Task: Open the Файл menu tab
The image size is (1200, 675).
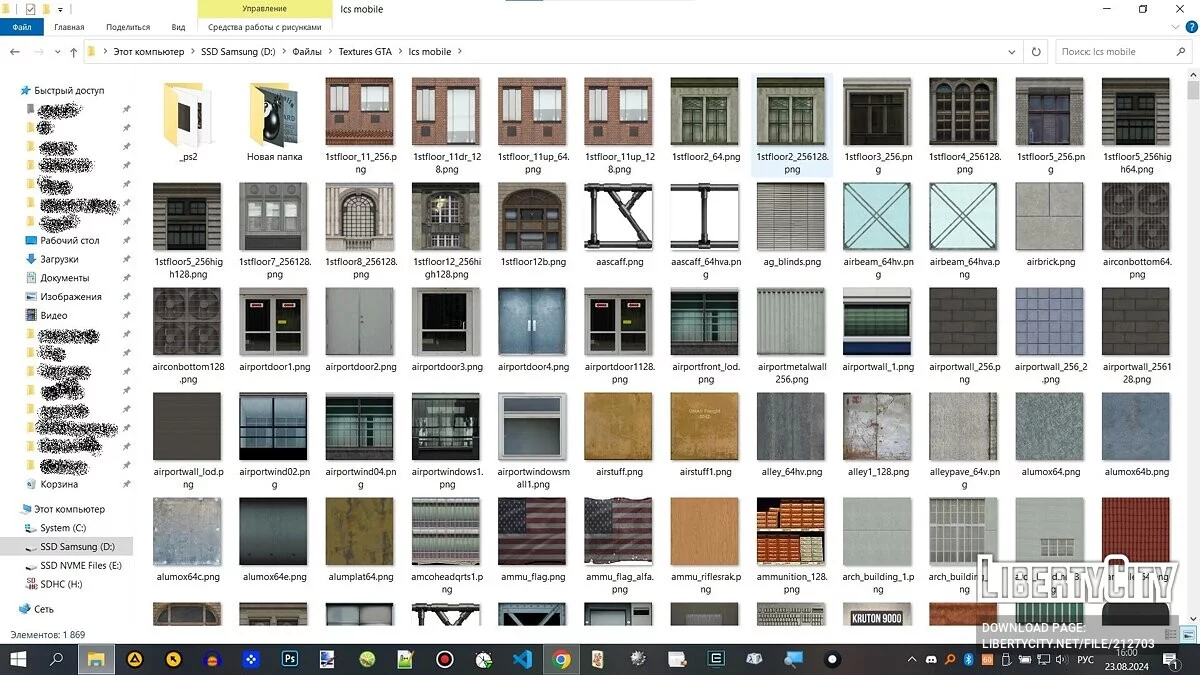Action: tap(22, 27)
